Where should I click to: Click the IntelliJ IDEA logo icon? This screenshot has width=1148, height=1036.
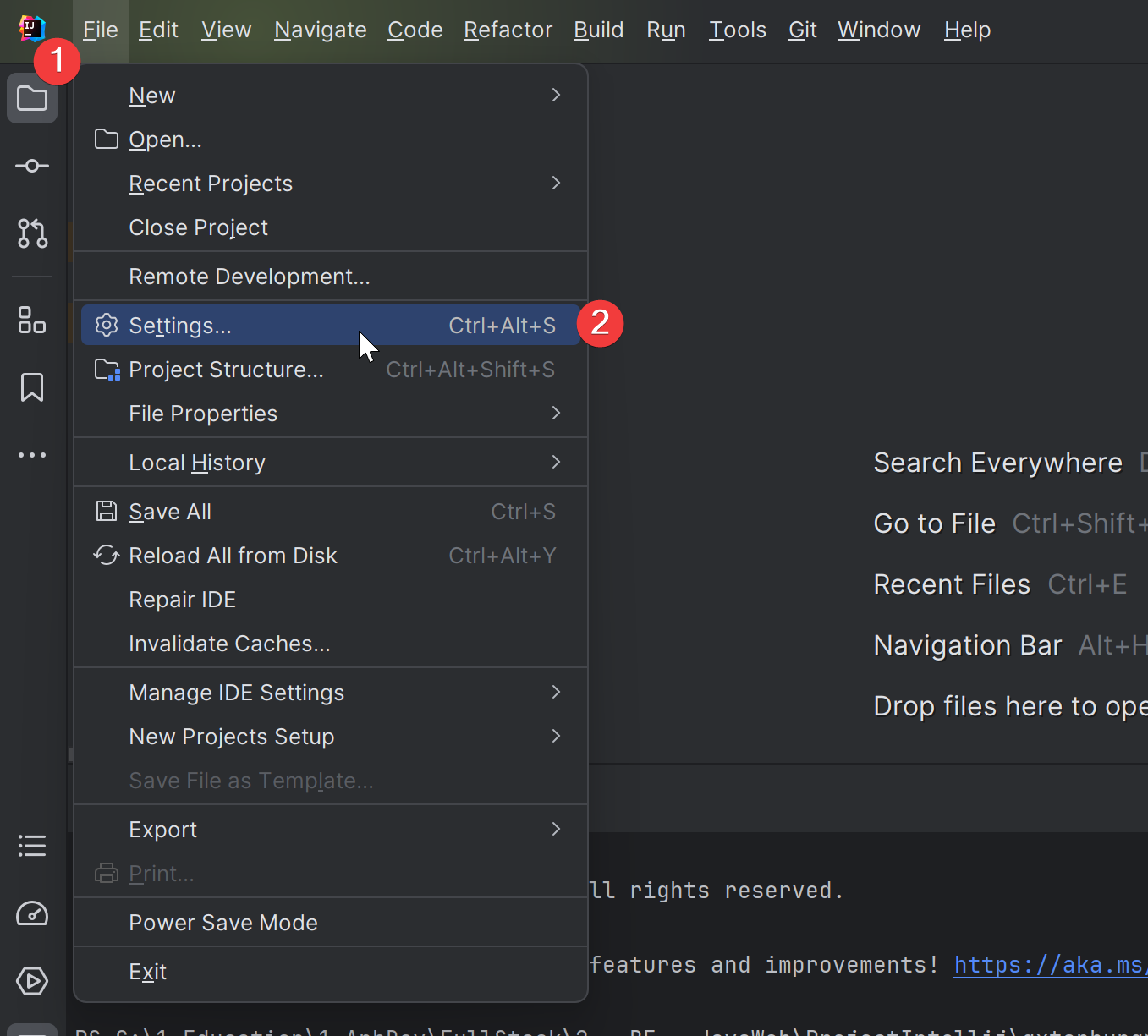click(31, 28)
